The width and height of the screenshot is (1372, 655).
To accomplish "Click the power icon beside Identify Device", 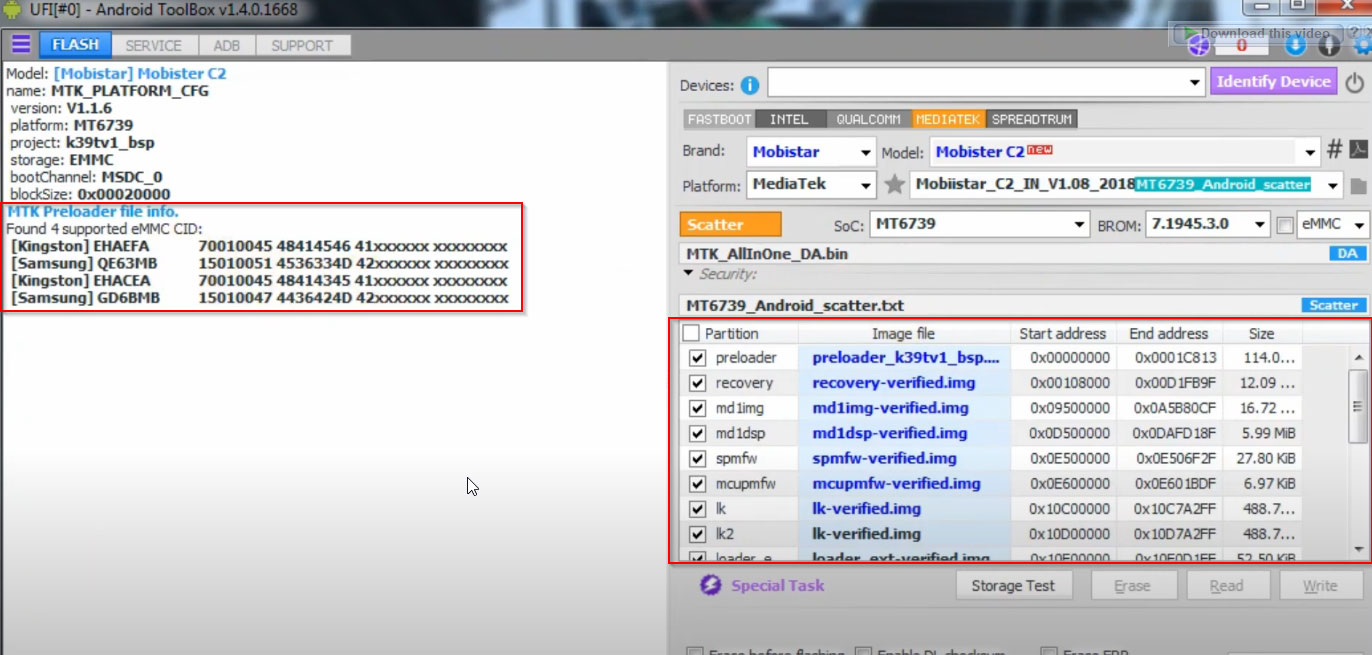I will click(1354, 83).
